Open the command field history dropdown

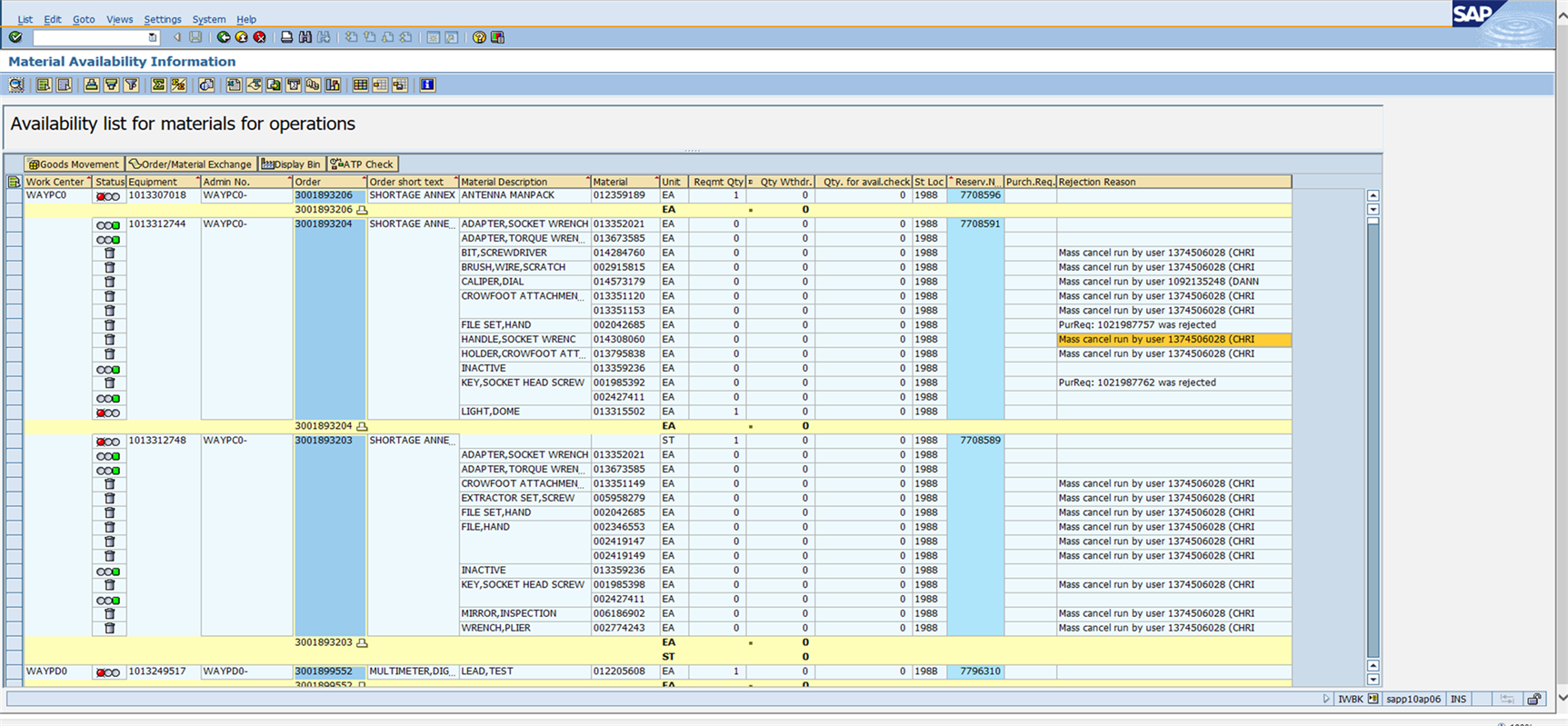[152, 37]
